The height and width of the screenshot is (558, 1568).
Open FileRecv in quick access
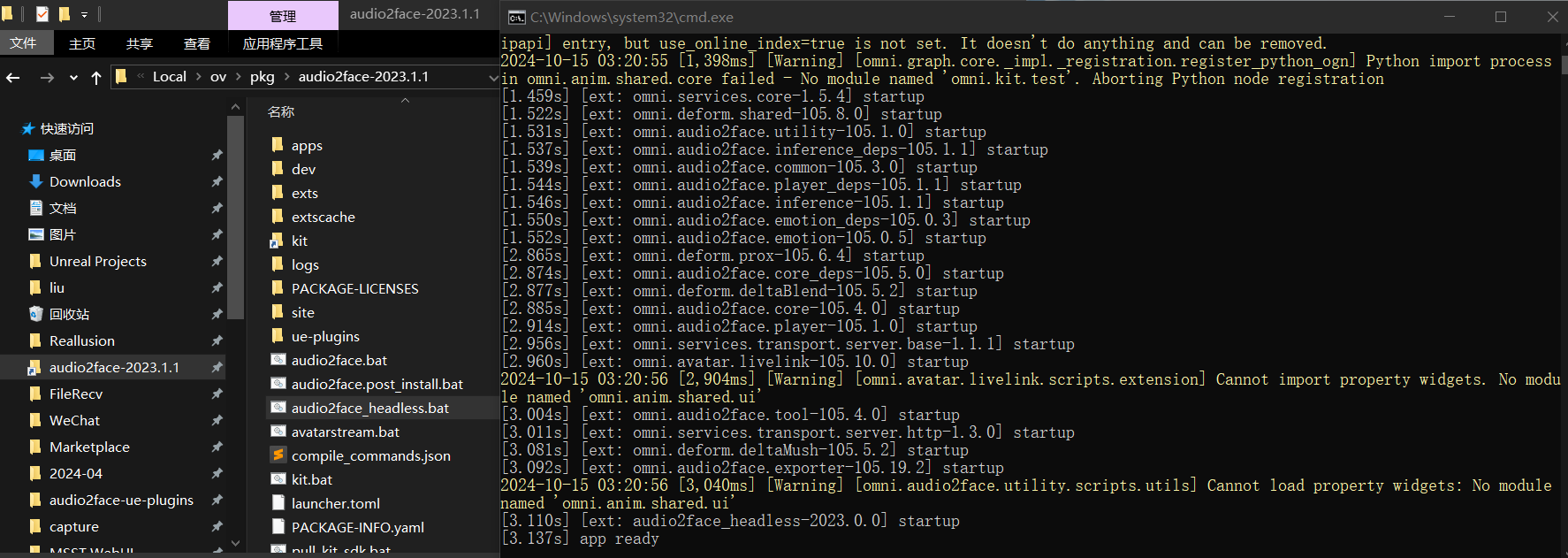click(76, 394)
